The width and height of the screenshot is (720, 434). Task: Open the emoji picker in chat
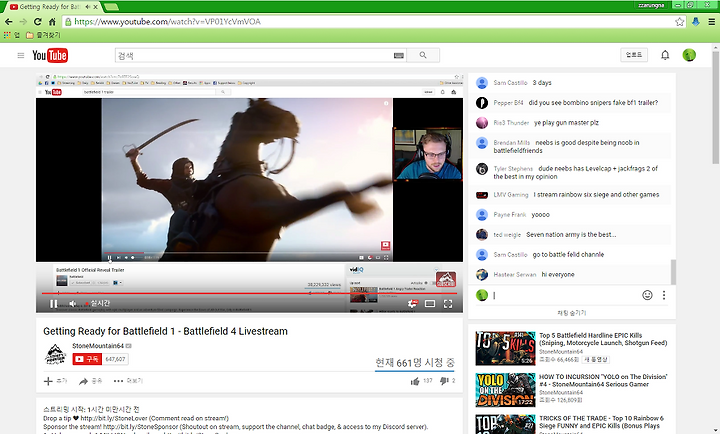(647, 295)
